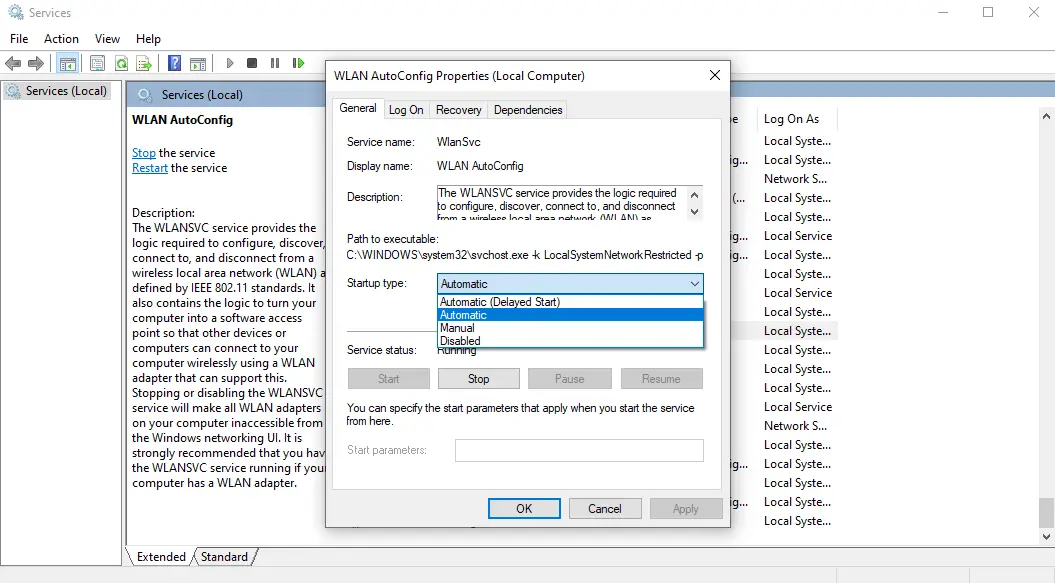Open the Help menu
Viewport: 1055px width, 583px height.
click(x=148, y=39)
